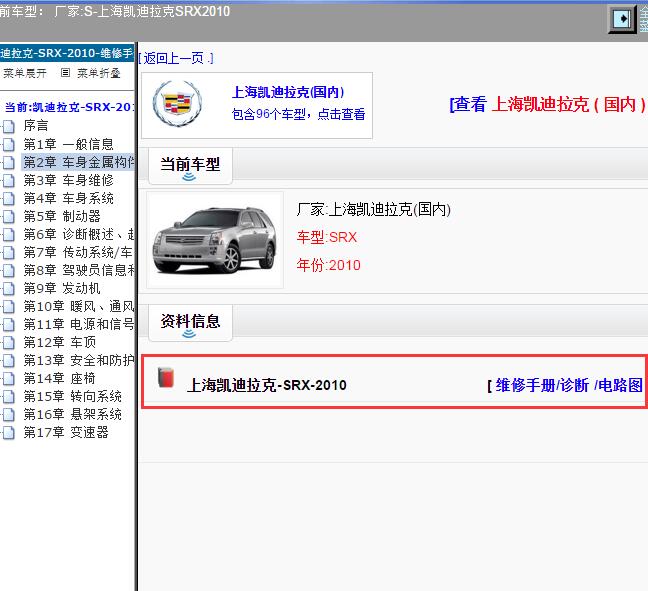
Task: Click the 车型:SRX red text
Action: coord(326,237)
